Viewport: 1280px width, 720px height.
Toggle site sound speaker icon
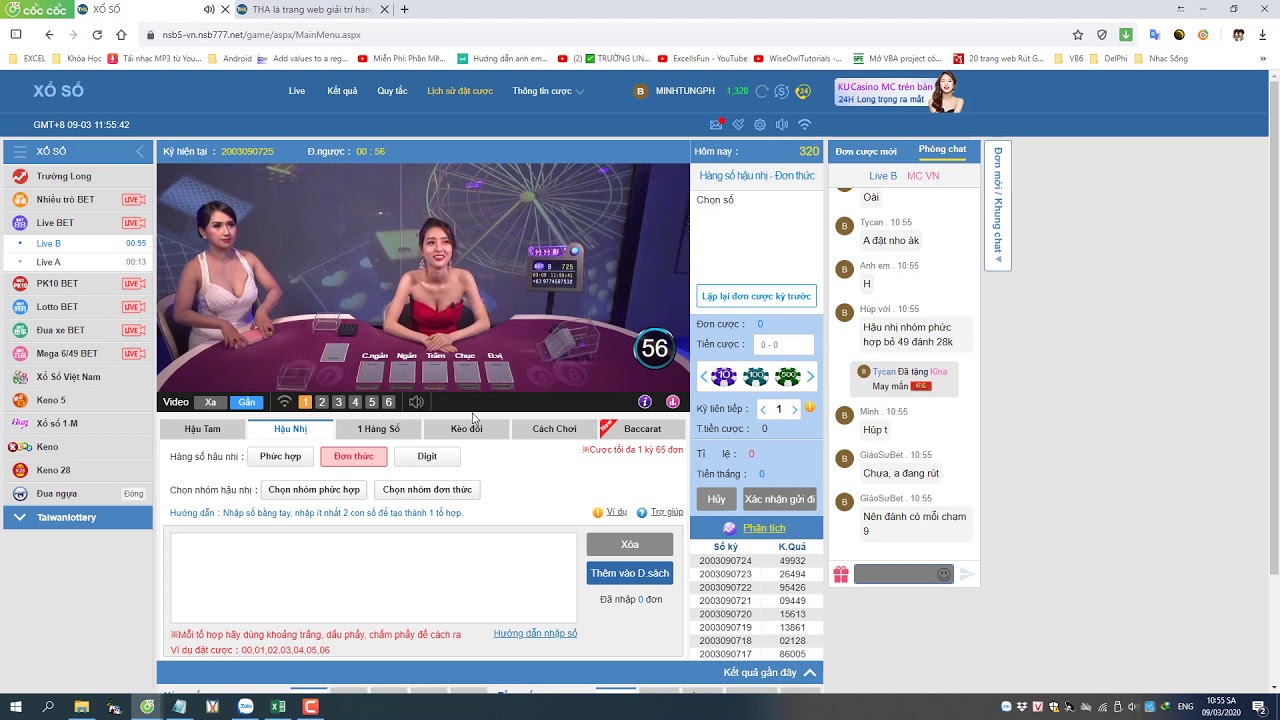point(782,125)
